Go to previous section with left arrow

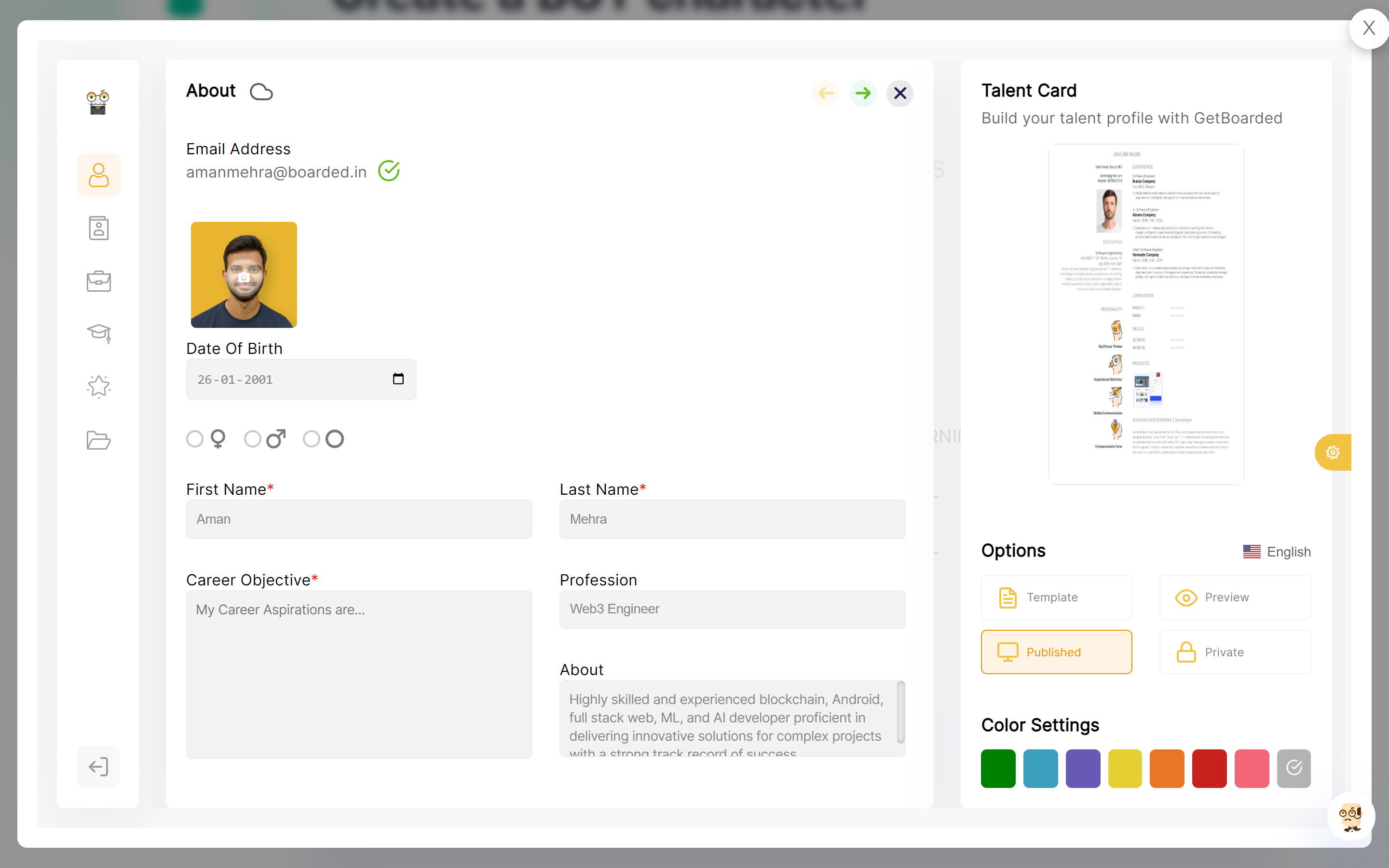click(x=825, y=93)
